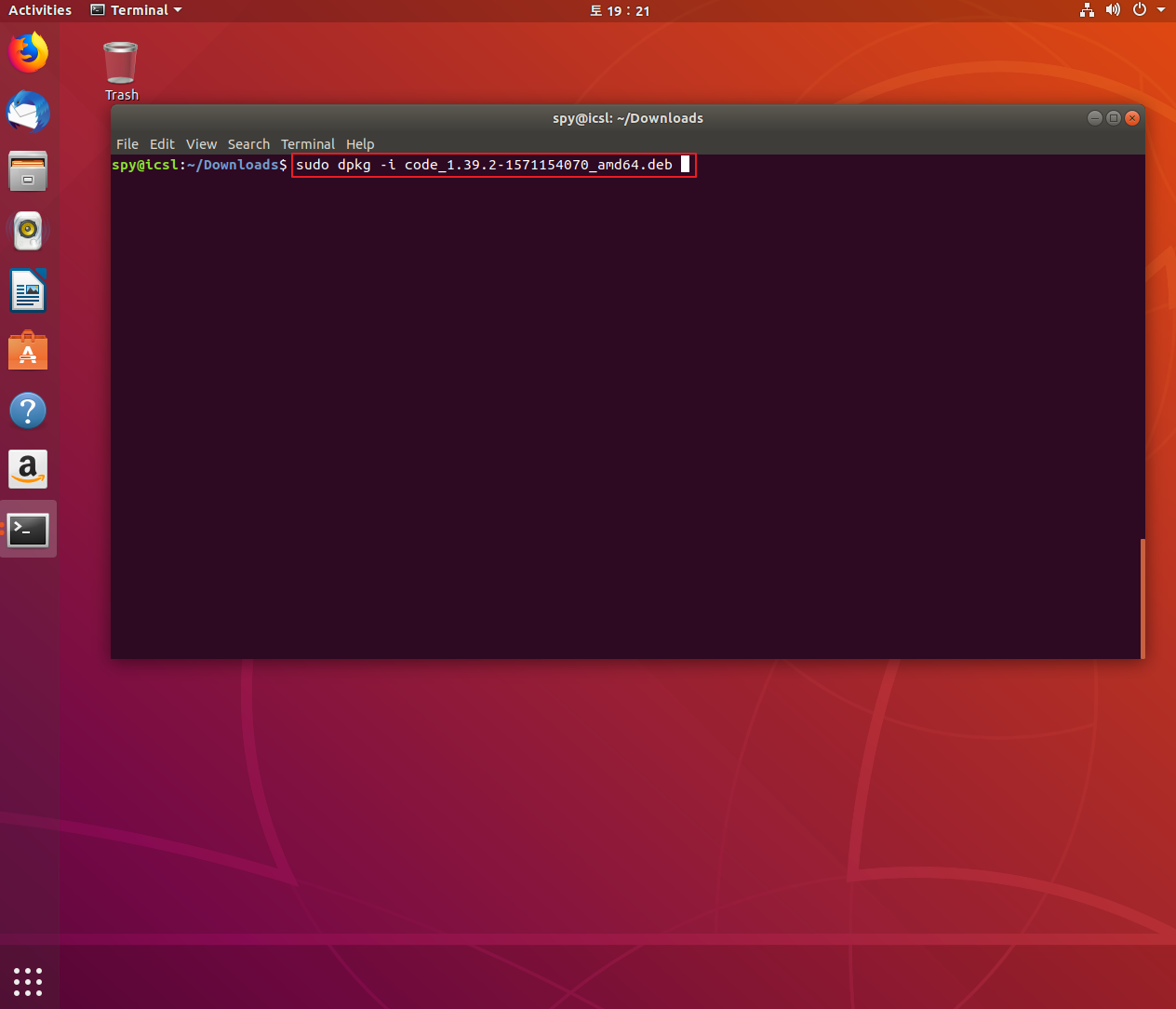Click the volume speaker icon

coord(1113,10)
